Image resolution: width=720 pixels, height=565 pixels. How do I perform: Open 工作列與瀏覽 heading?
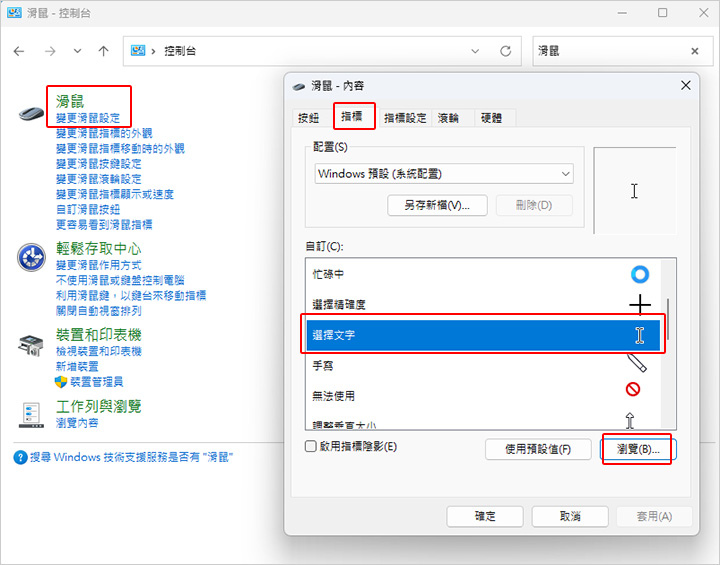pyautogui.click(x=98, y=406)
